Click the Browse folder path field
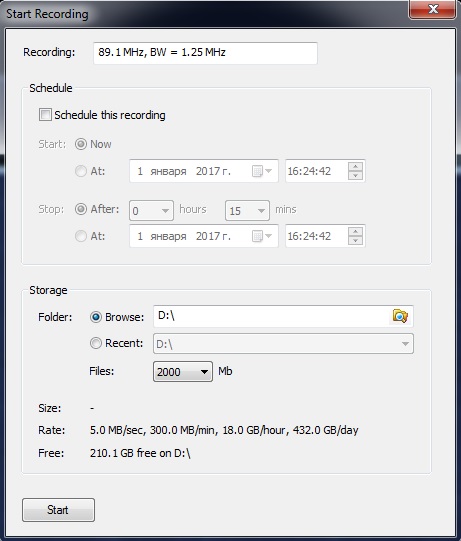Image resolution: width=461 pixels, height=541 pixels. (271, 316)
